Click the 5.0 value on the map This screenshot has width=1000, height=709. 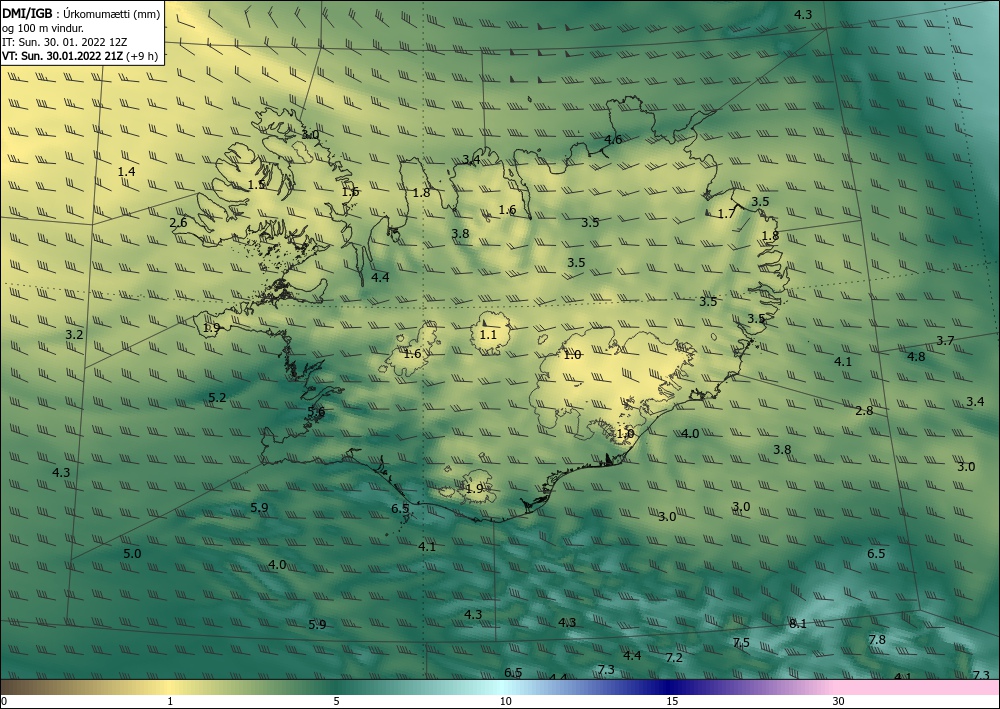point(132,553)
